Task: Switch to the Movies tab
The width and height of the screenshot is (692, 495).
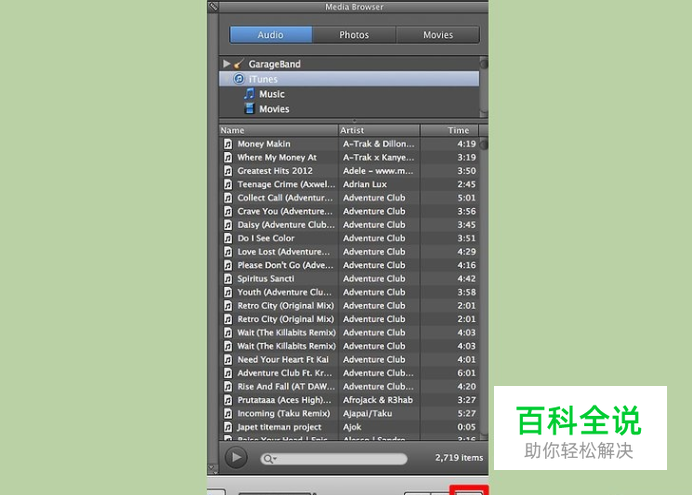Action: pyautogui.click(x=438, y=35)
